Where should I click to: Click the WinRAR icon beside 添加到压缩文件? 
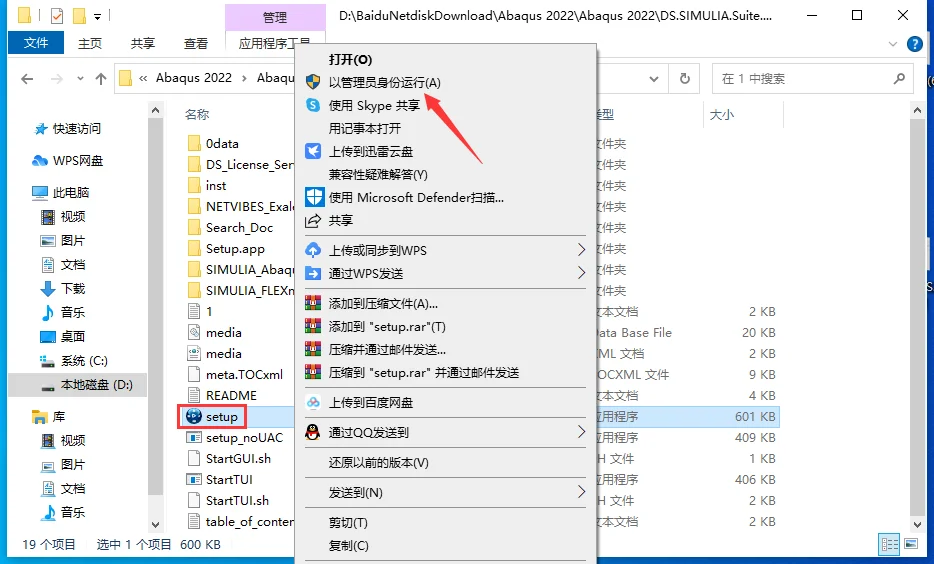(x=313, y=303)
